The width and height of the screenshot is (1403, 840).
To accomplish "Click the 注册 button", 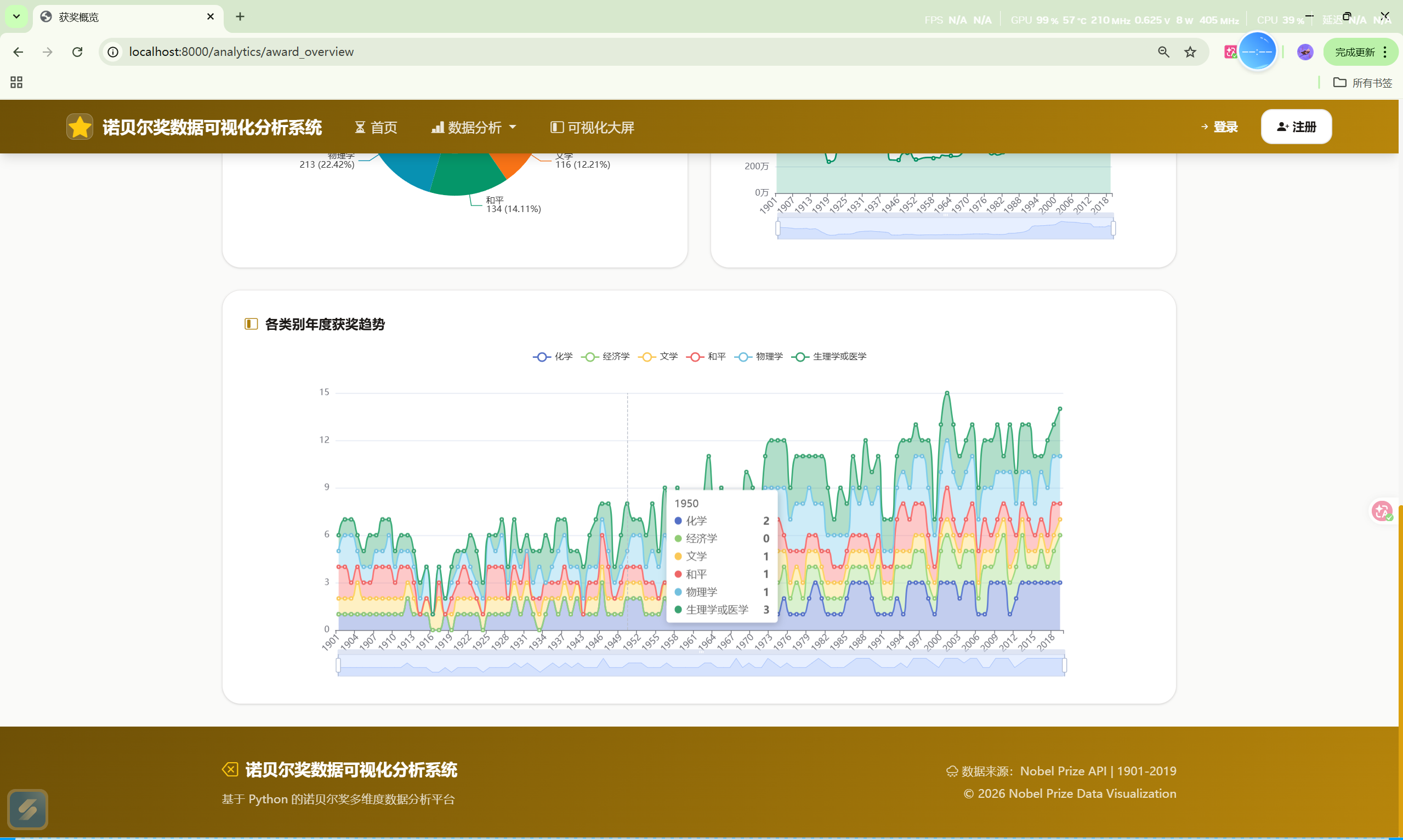I will click(1296, 127).
